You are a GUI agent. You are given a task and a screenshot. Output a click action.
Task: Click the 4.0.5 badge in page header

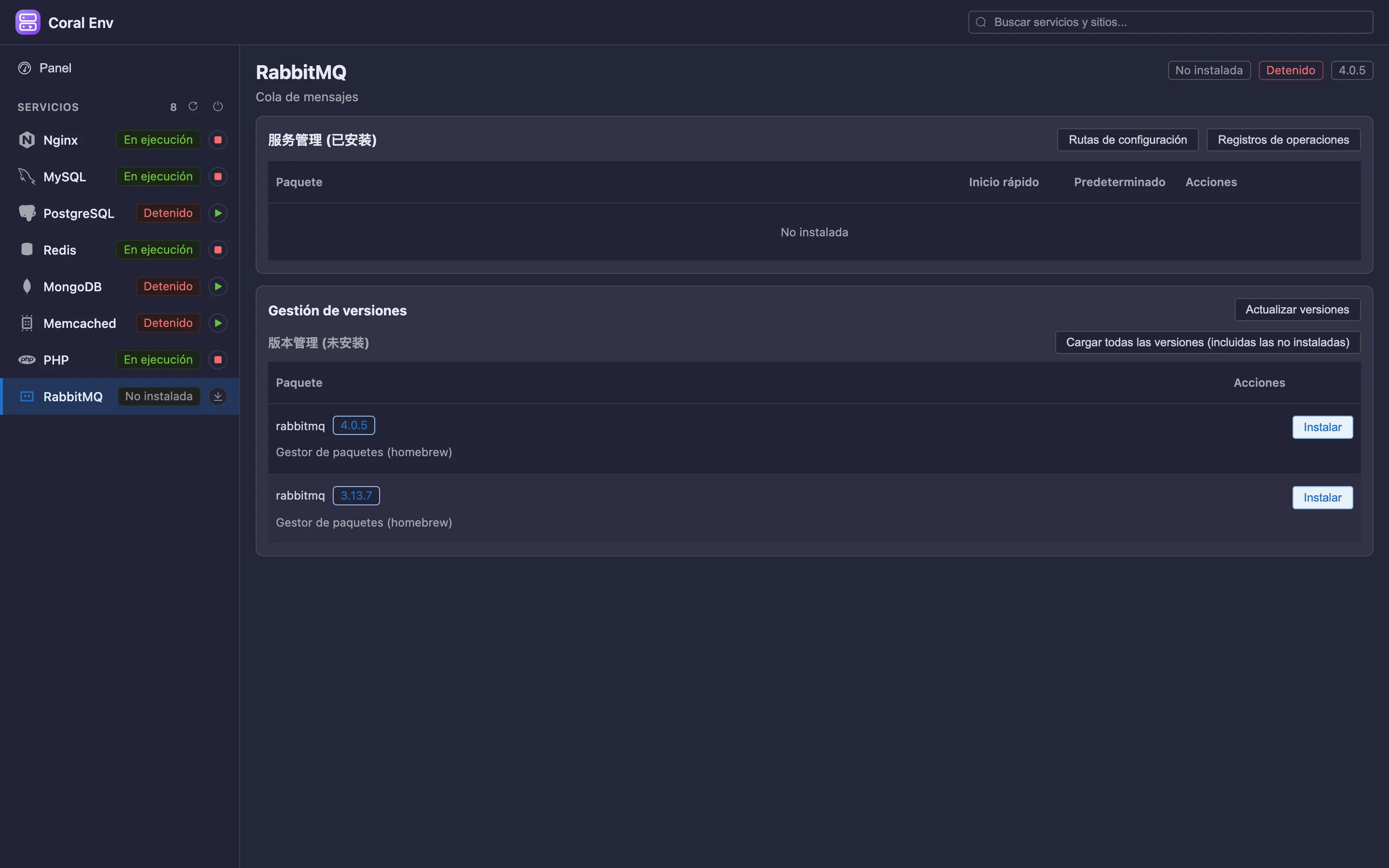click(x=1352, y=70)
